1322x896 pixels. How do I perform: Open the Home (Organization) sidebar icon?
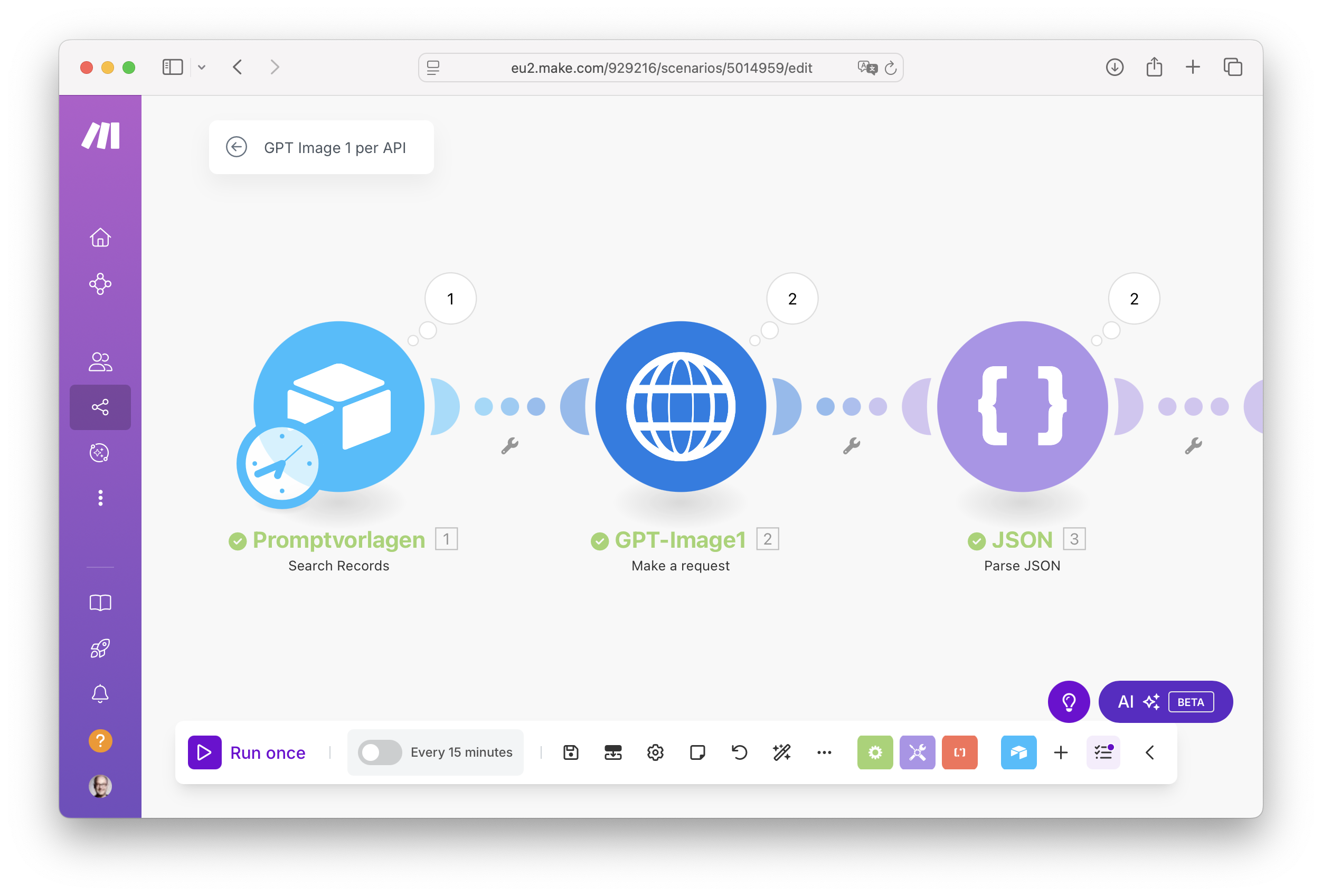tap(100, 237)
